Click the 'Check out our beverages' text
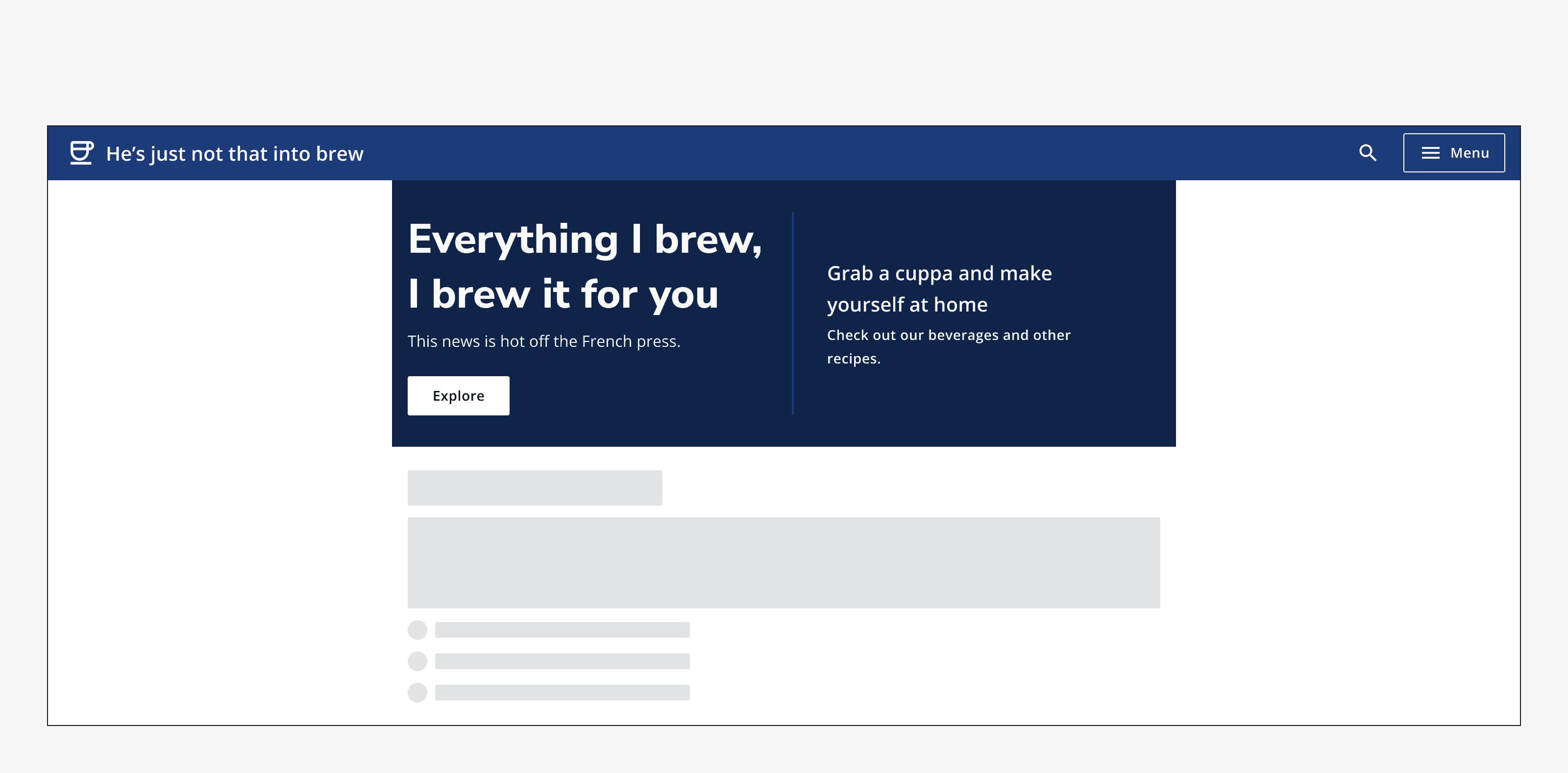The height and width of the screenshot is (773, 1568). (x=948, y=346)
